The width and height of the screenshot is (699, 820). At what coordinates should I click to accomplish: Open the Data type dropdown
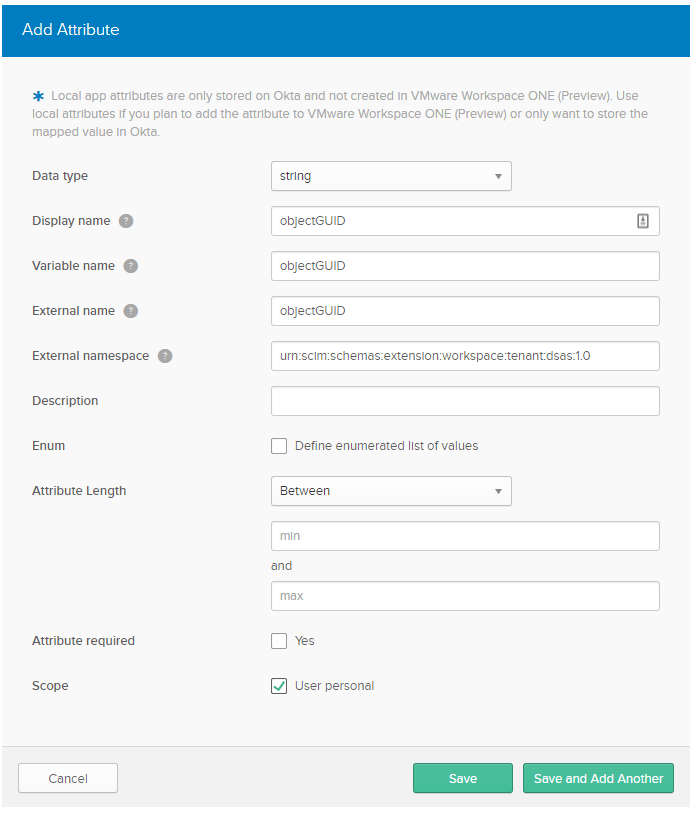point(391,176)
